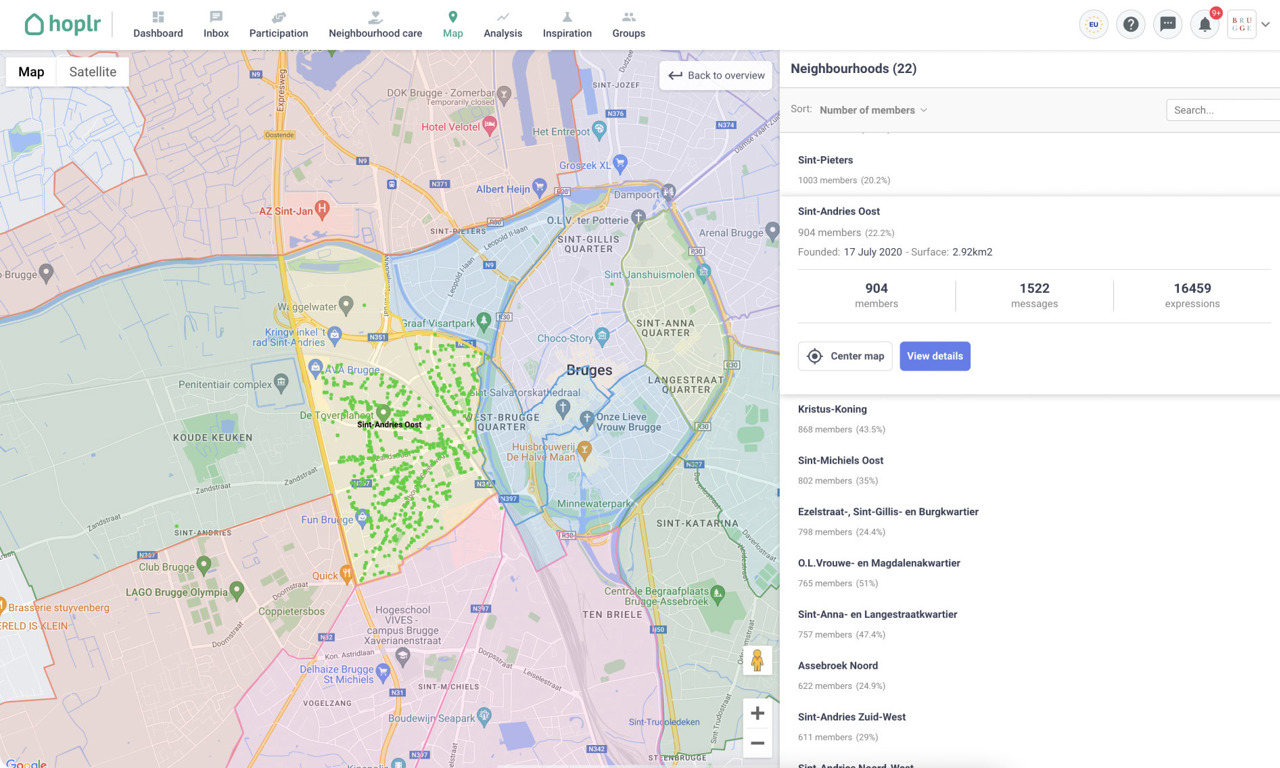
Task: Open Neighbourhood care
Action: tap(375, 25)
